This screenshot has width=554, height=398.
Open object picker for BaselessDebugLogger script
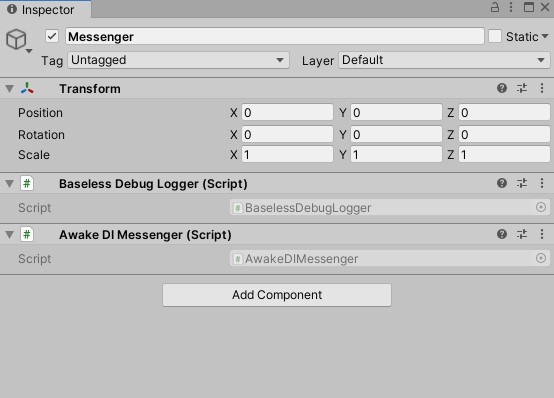click(541, 207)
